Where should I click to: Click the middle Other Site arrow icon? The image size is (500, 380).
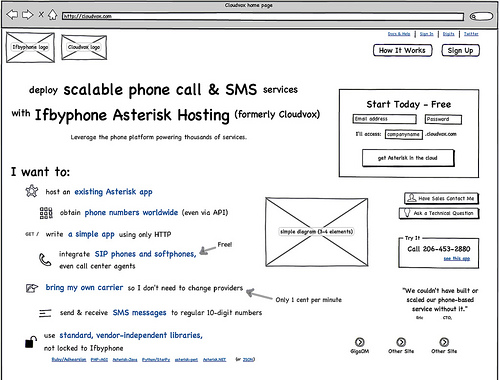coord(401,342)
